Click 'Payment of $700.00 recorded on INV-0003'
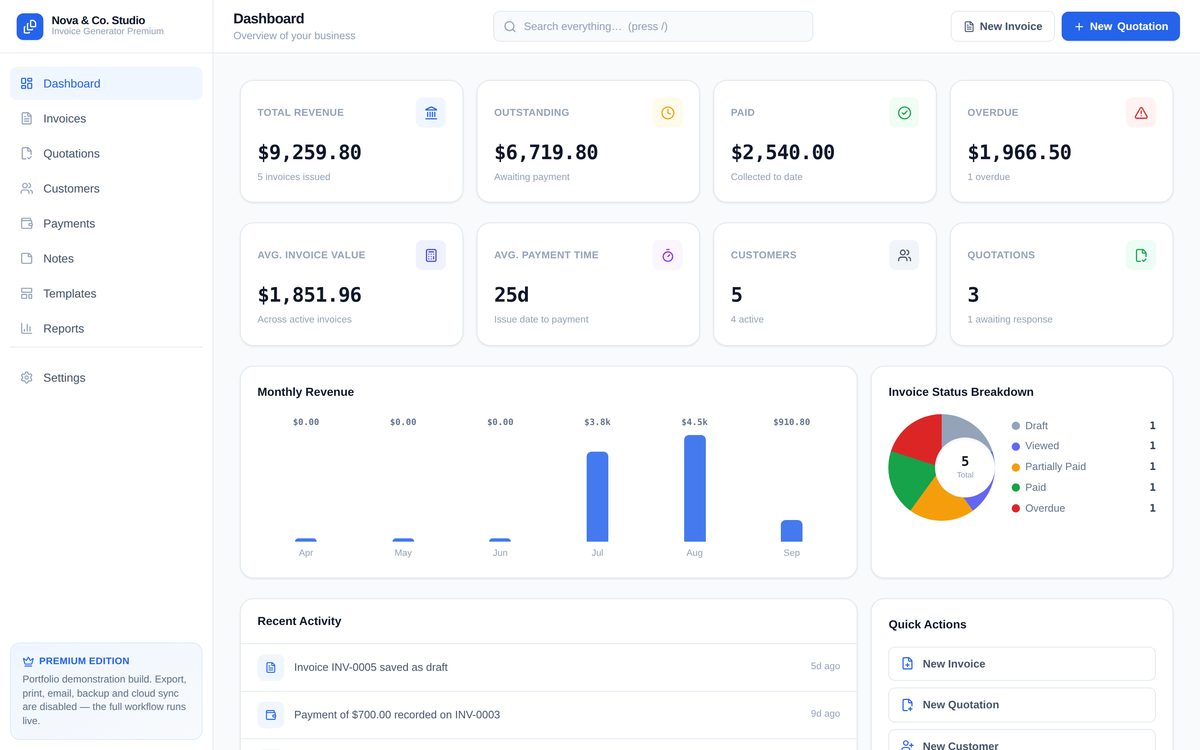The image size is (1200, 750). 397,715
